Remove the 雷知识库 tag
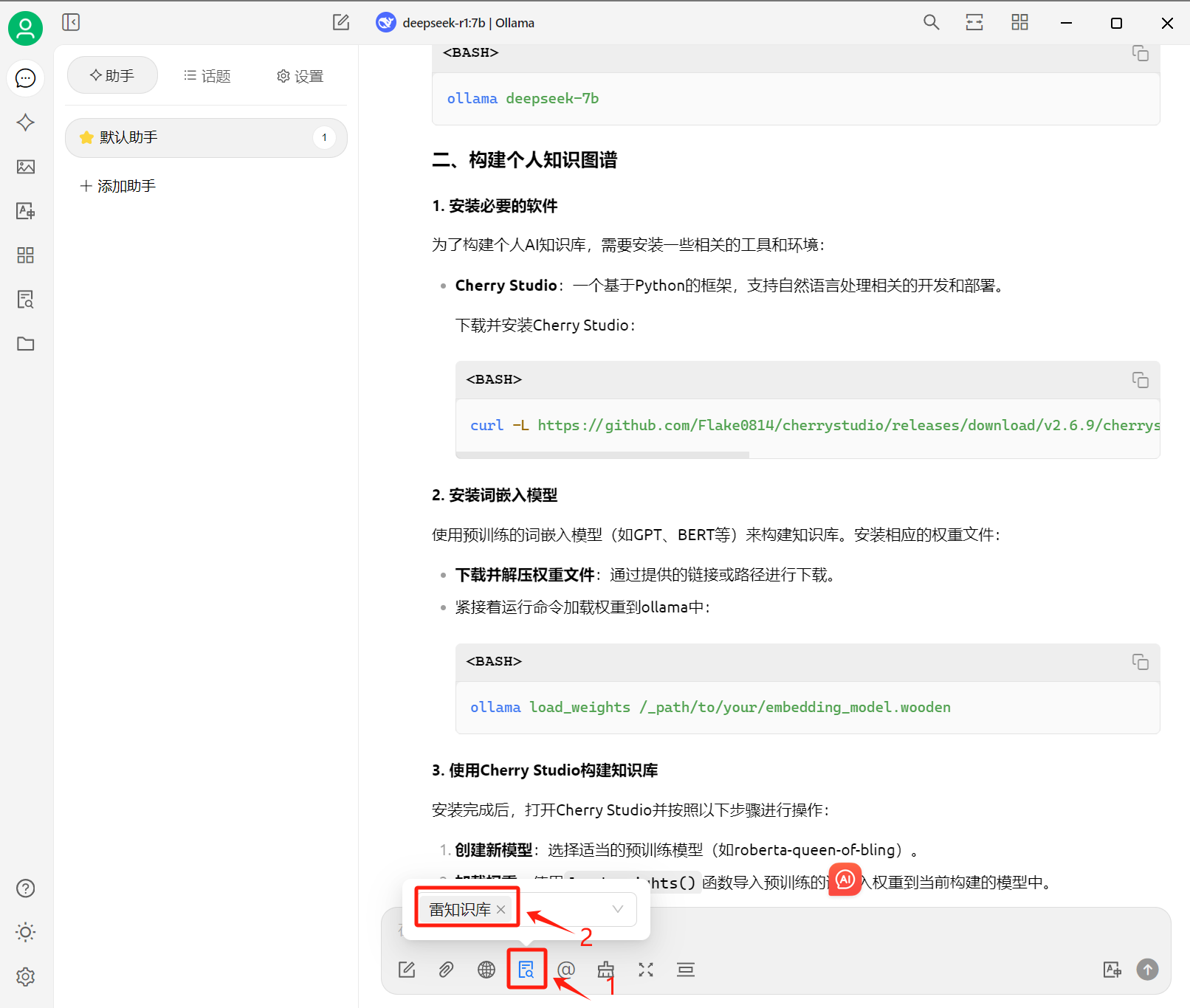Screen dimensions: 1190x1008 click(501, 909)
